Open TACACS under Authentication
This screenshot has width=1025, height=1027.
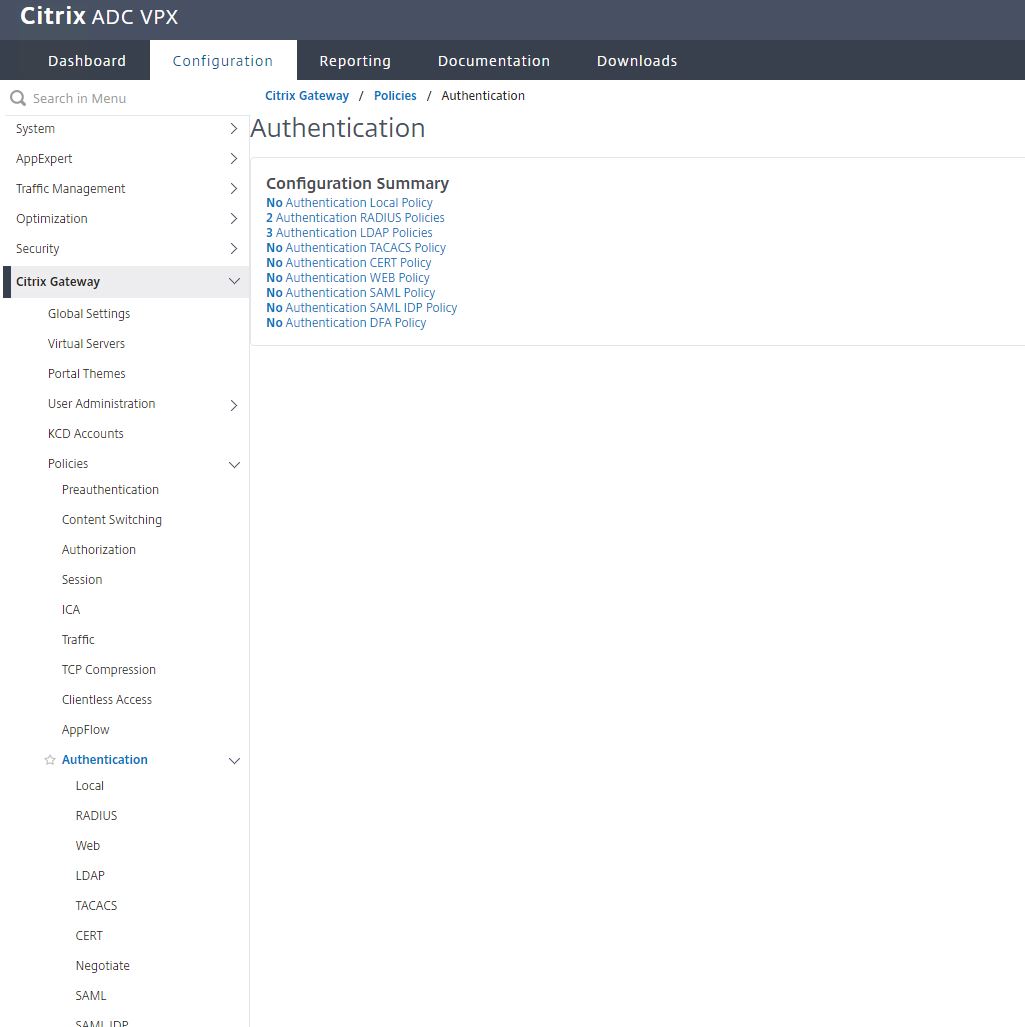pos(96,906)
